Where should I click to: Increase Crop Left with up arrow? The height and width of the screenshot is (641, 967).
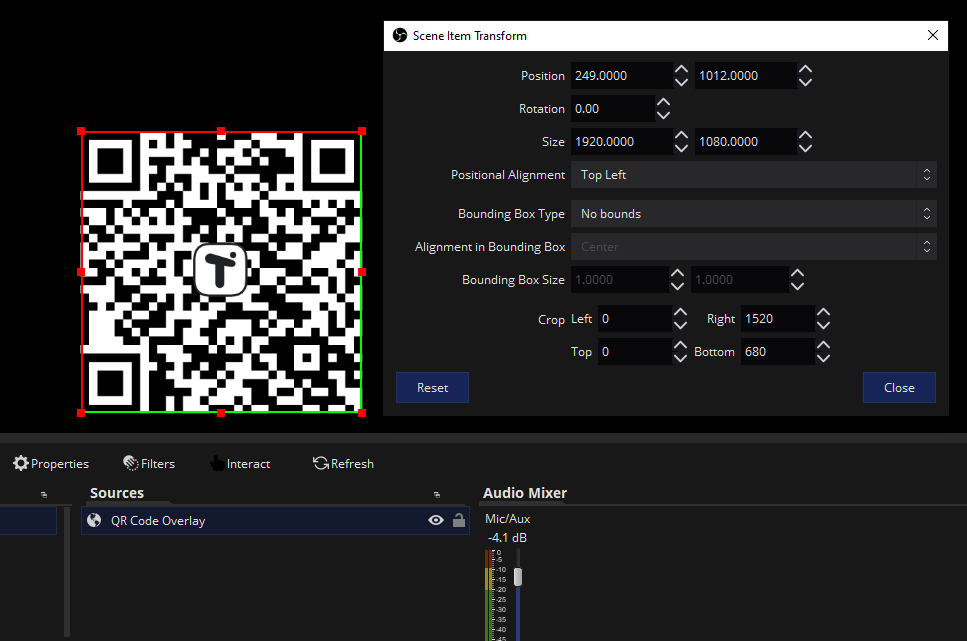pyautogui.click(x=680, y=312)
